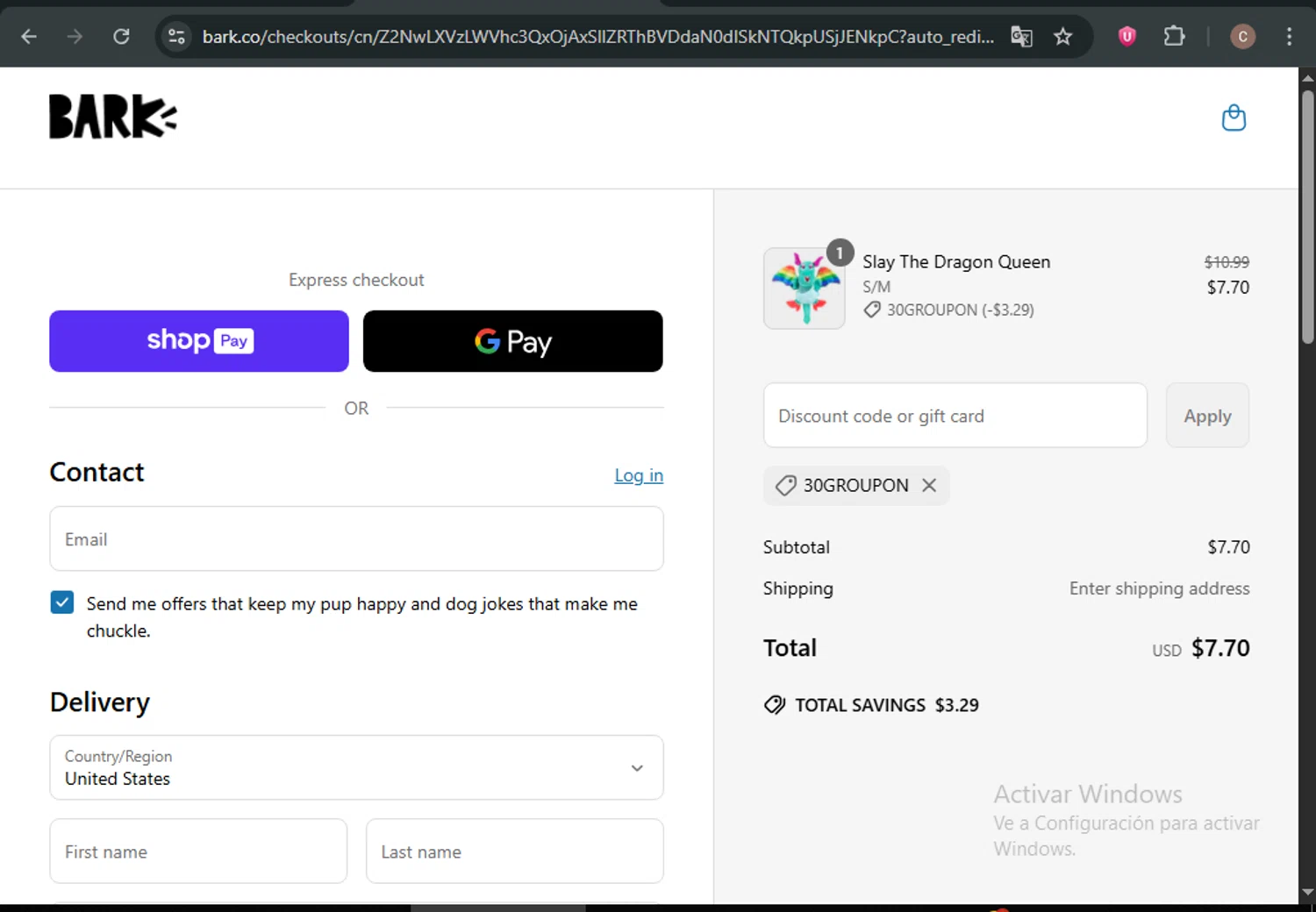
Task: Click the Contact heading
Action: (97, 472)
